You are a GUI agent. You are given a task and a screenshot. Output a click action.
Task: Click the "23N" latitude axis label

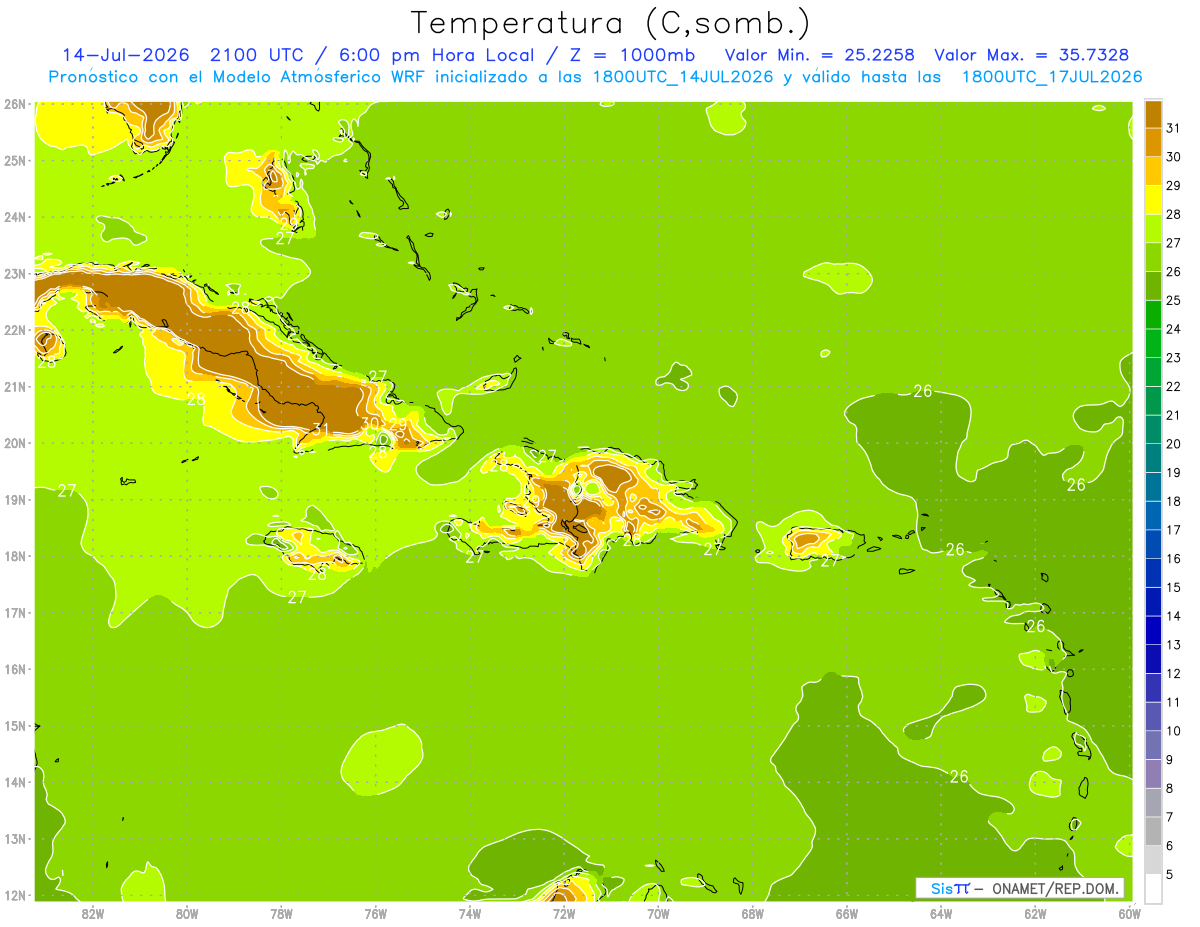(15, 273)
